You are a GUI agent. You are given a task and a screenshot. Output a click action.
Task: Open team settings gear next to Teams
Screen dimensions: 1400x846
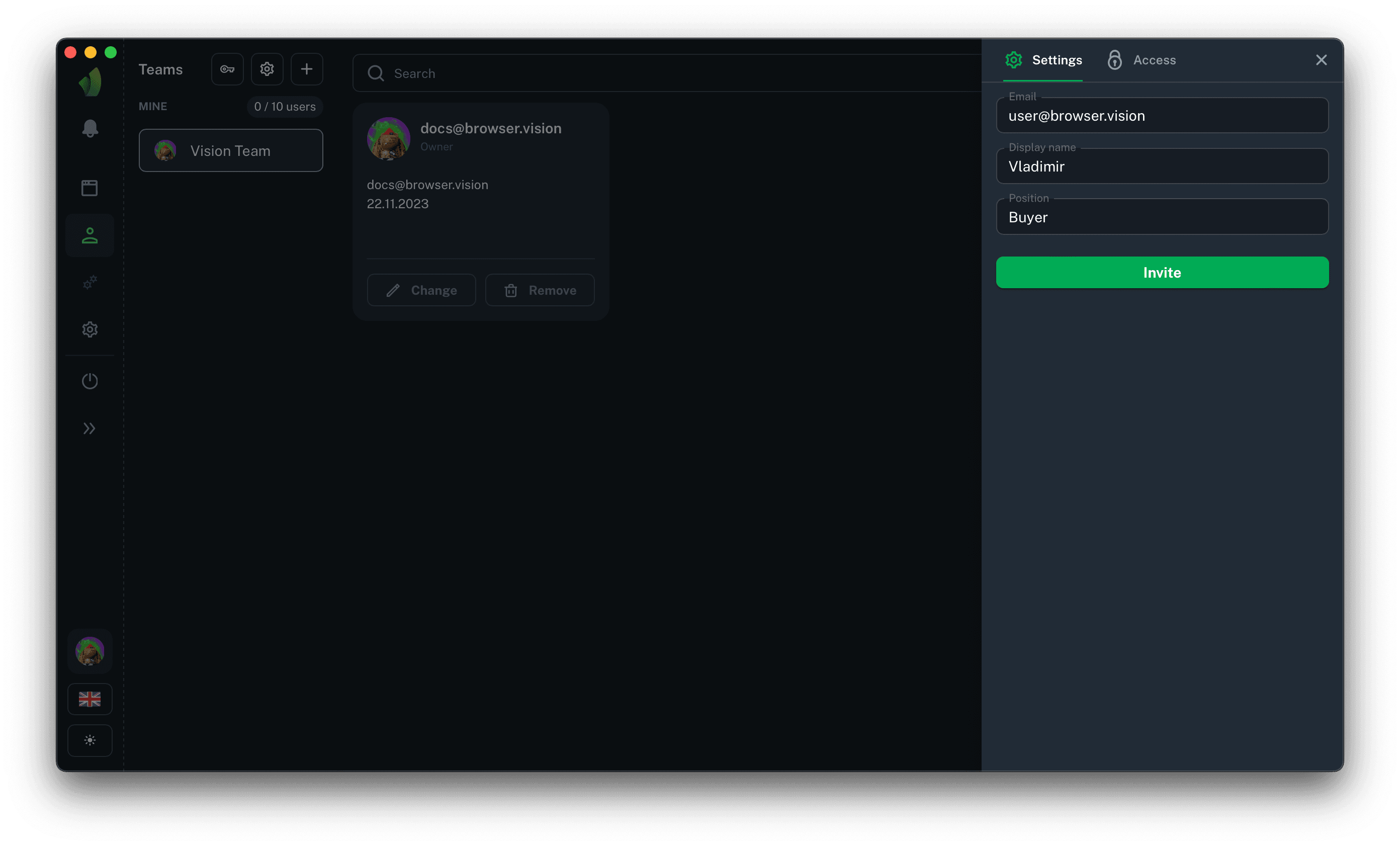tap(267, 69)
